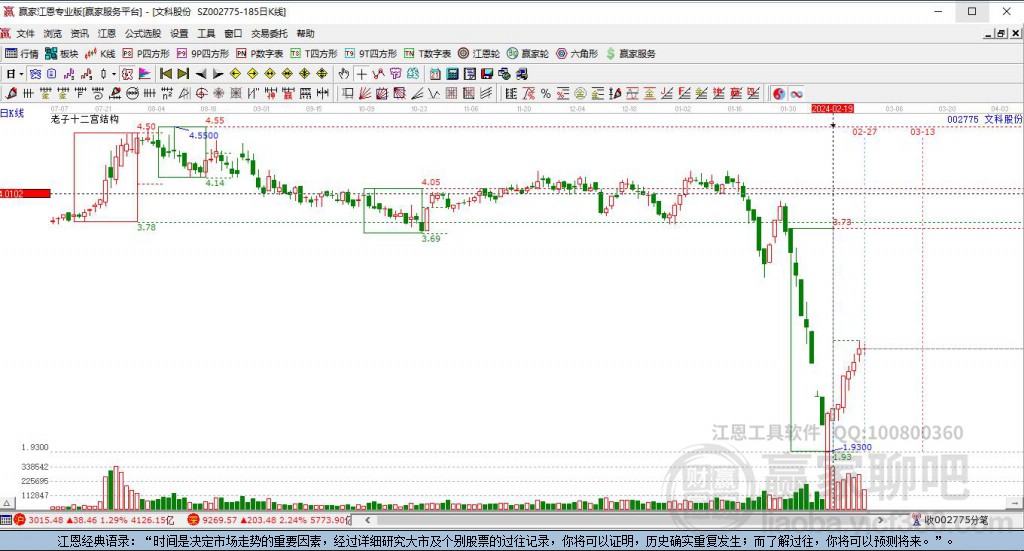Open the calculator icon
Screen dimensions: 1024x551
click(x=452, y=74)
